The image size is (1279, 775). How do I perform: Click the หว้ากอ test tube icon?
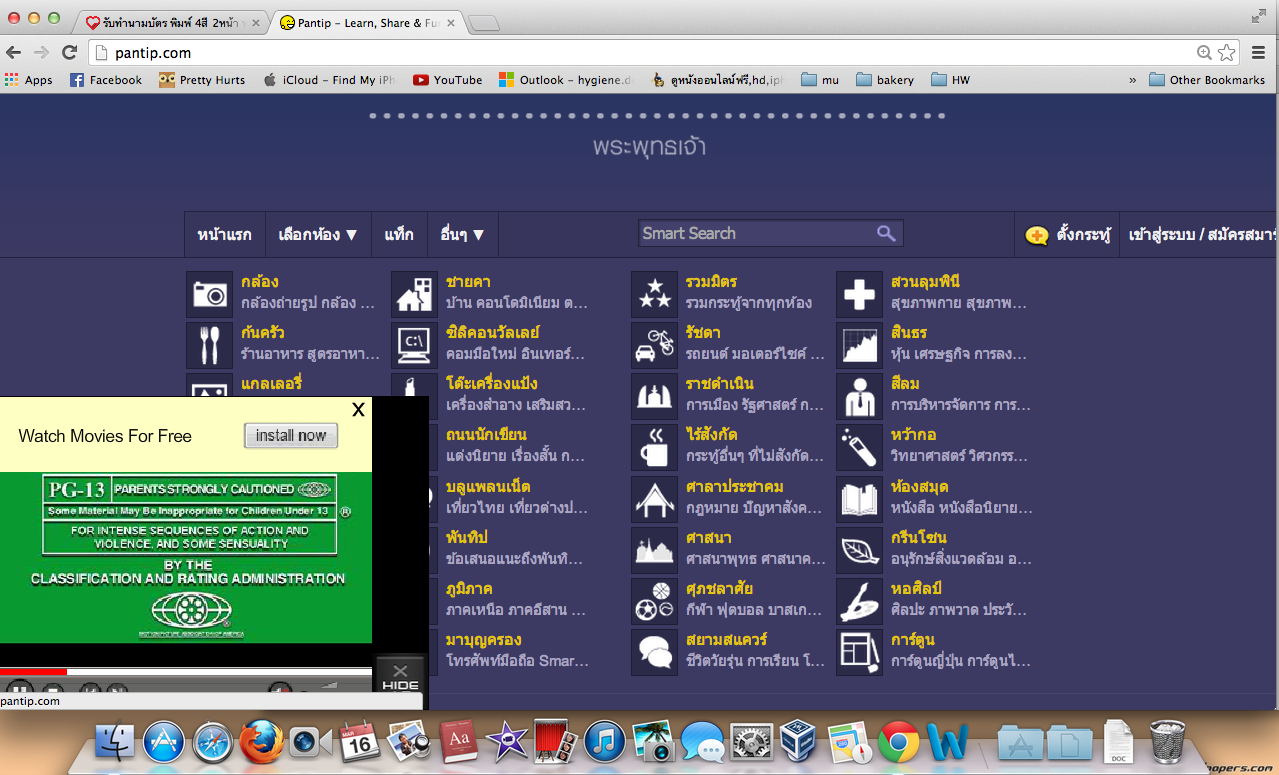[859, 447]
